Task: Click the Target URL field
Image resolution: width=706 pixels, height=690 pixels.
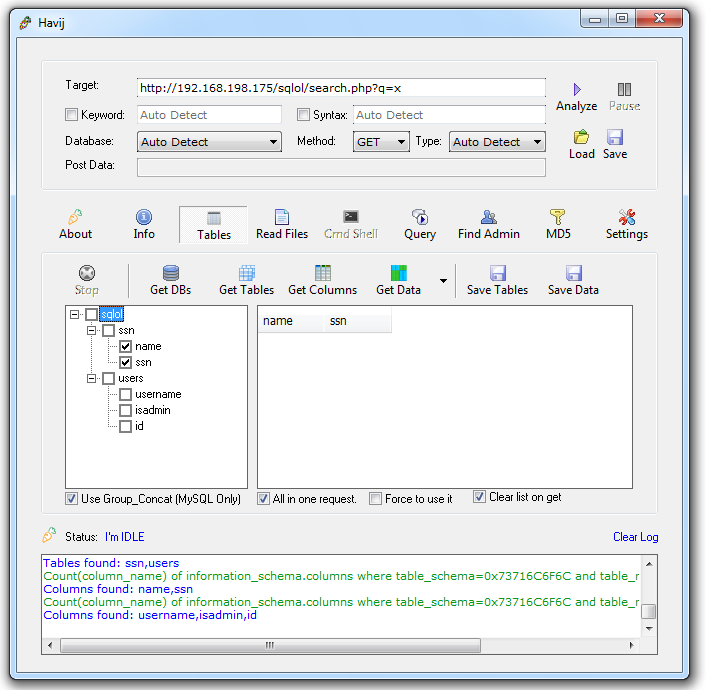Action: pyautogui.click(x=341, y=88)
